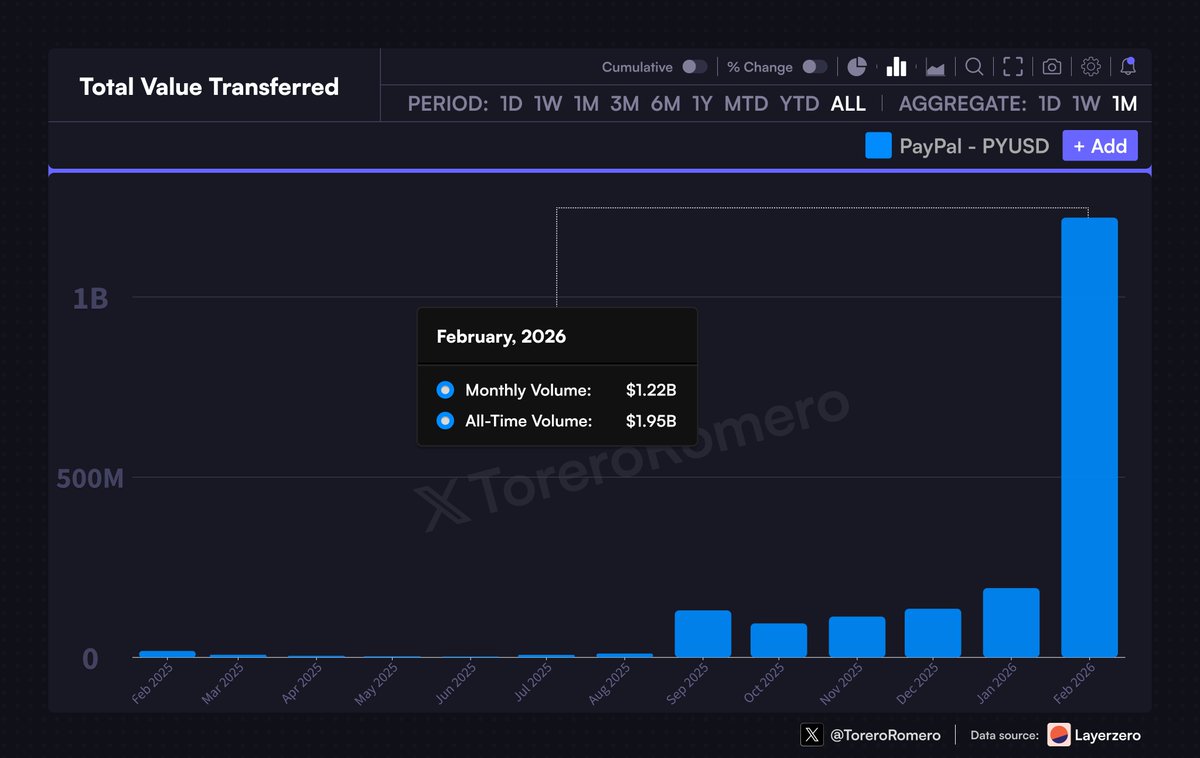Select the bar chart view icon
This screenshot has height=758, width=1200.
click(x=896, y=67)
